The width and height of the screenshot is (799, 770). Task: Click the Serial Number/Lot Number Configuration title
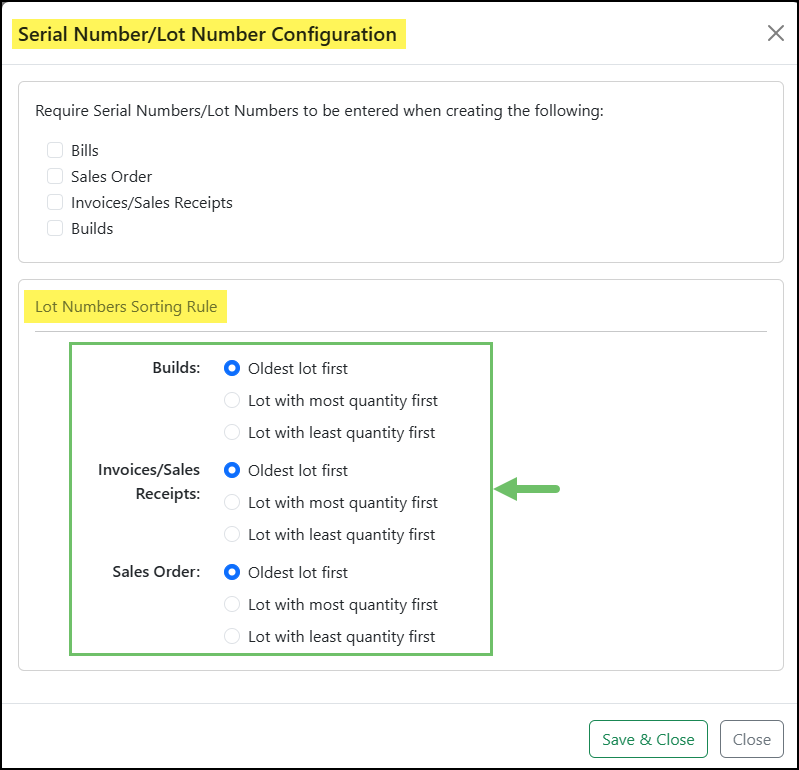207,35
